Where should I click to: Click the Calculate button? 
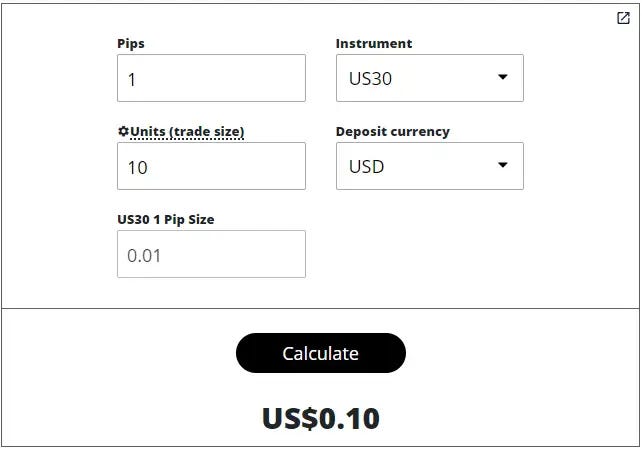click(x=321, y=353)
